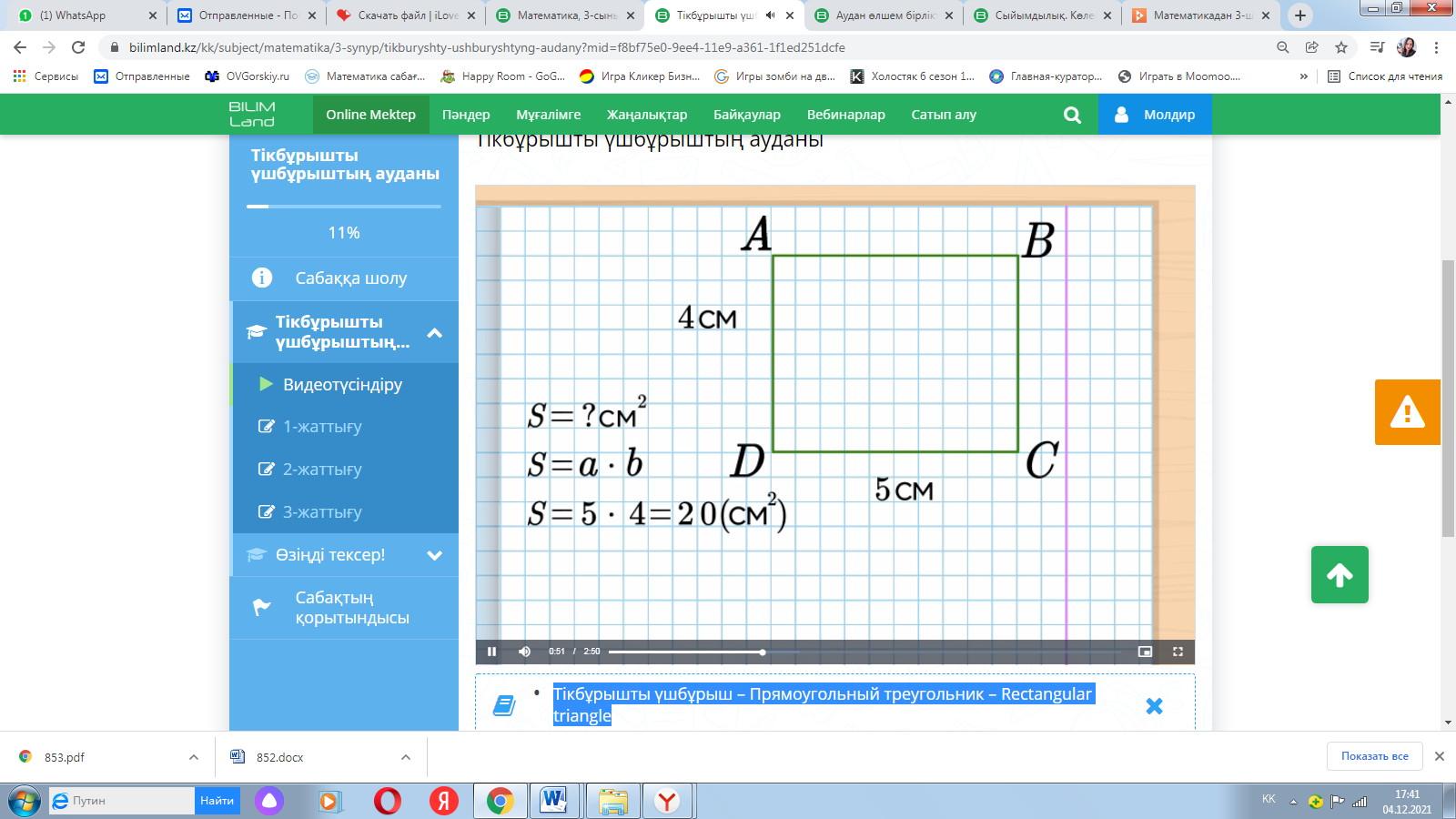Open the site search magnifier icon

point(1072,115)
